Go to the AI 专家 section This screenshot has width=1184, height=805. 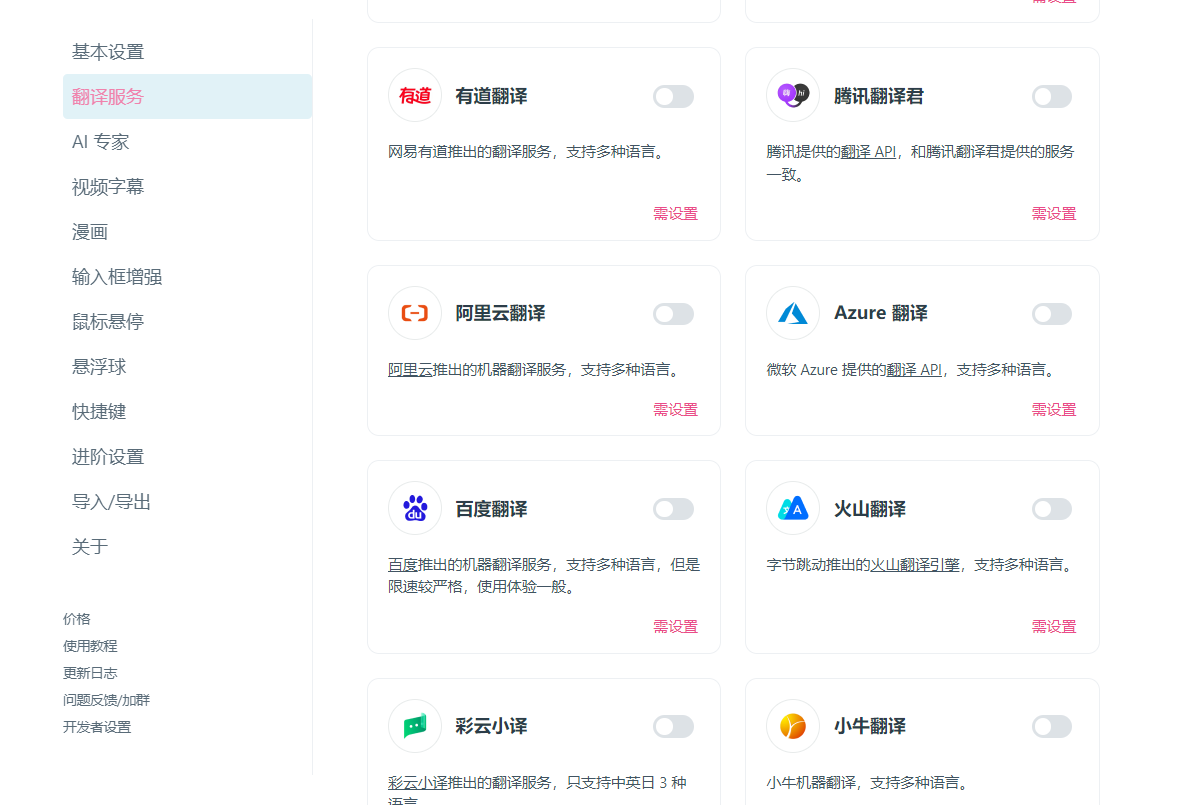coord(187,142)
